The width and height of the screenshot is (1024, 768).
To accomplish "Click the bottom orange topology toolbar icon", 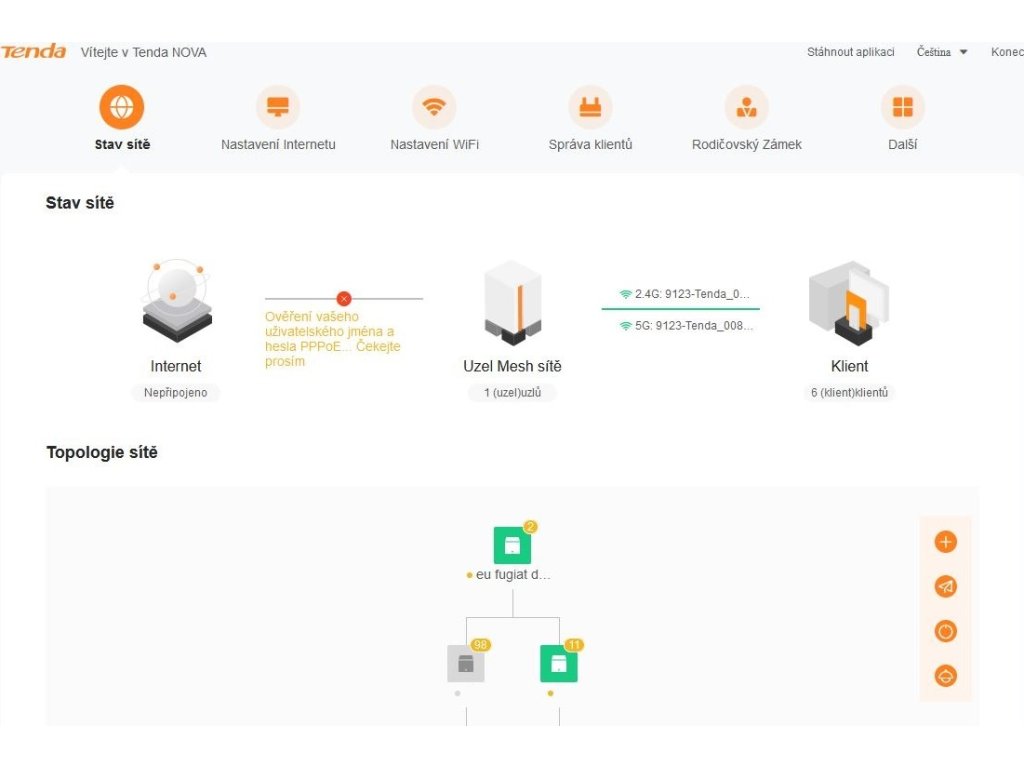I will (946, 676).
